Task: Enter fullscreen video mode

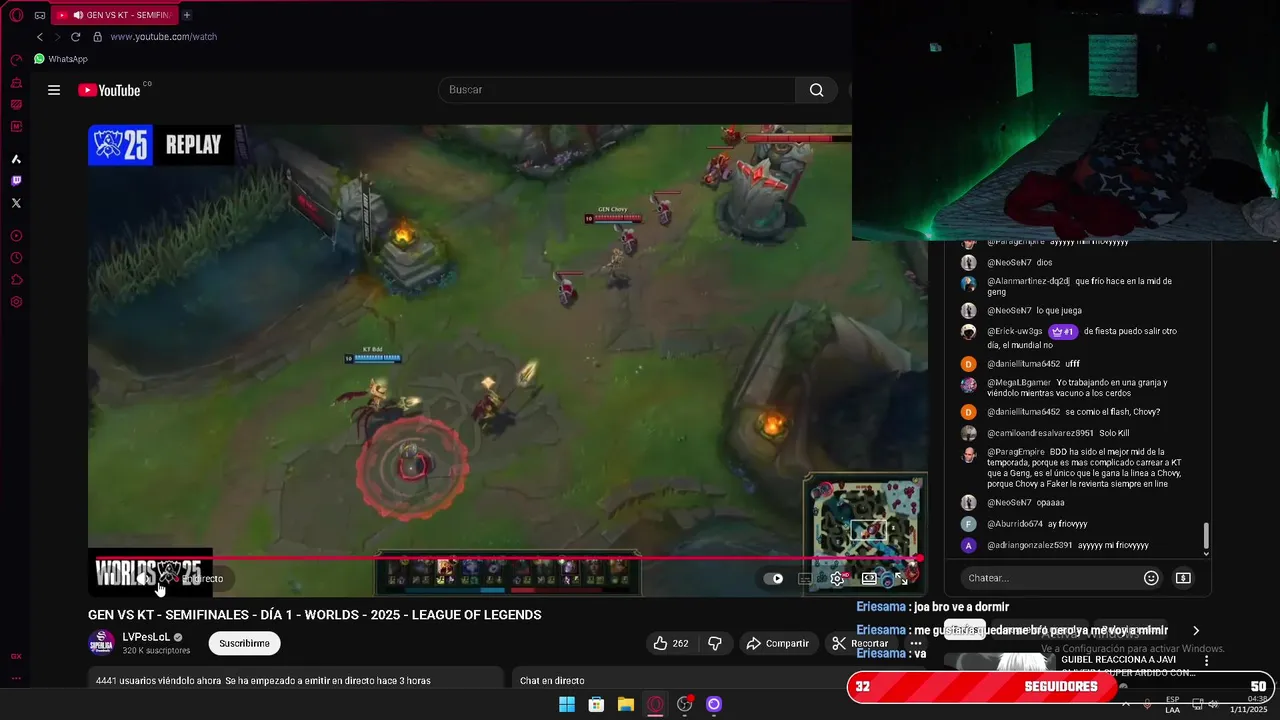Action: (x=901, y=578)
